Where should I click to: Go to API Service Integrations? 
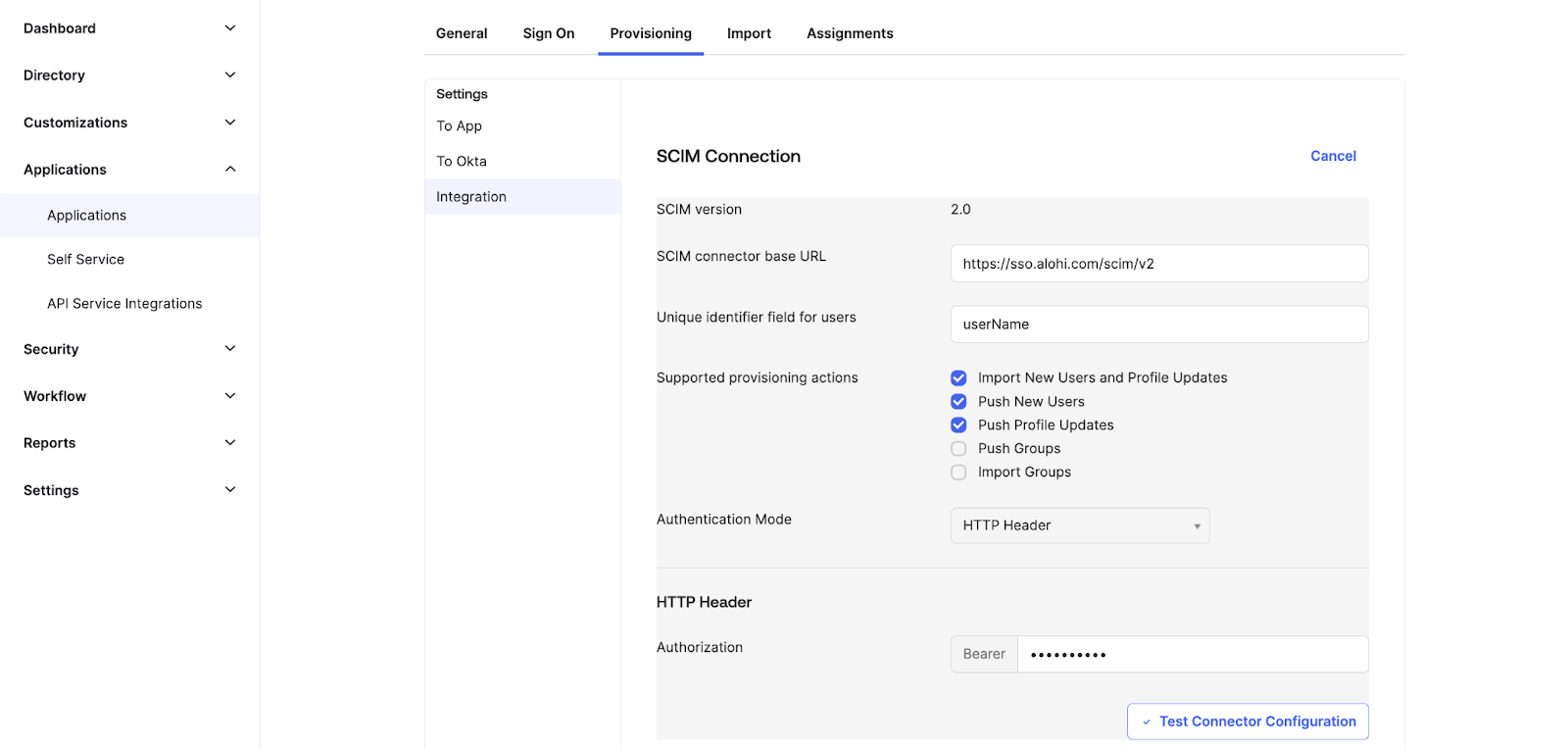124,304
